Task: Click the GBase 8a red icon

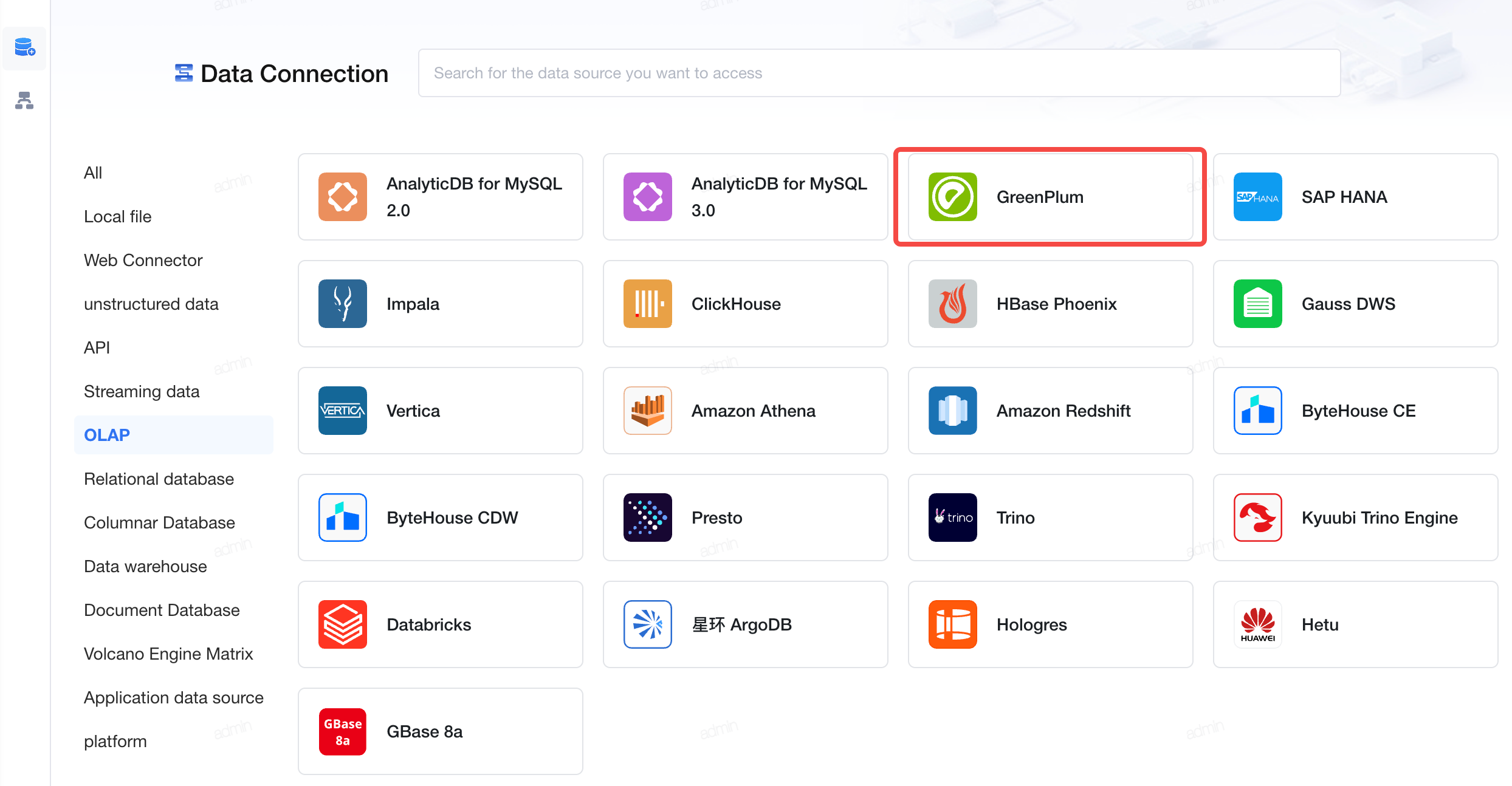Action: click(x=342, y=731)
